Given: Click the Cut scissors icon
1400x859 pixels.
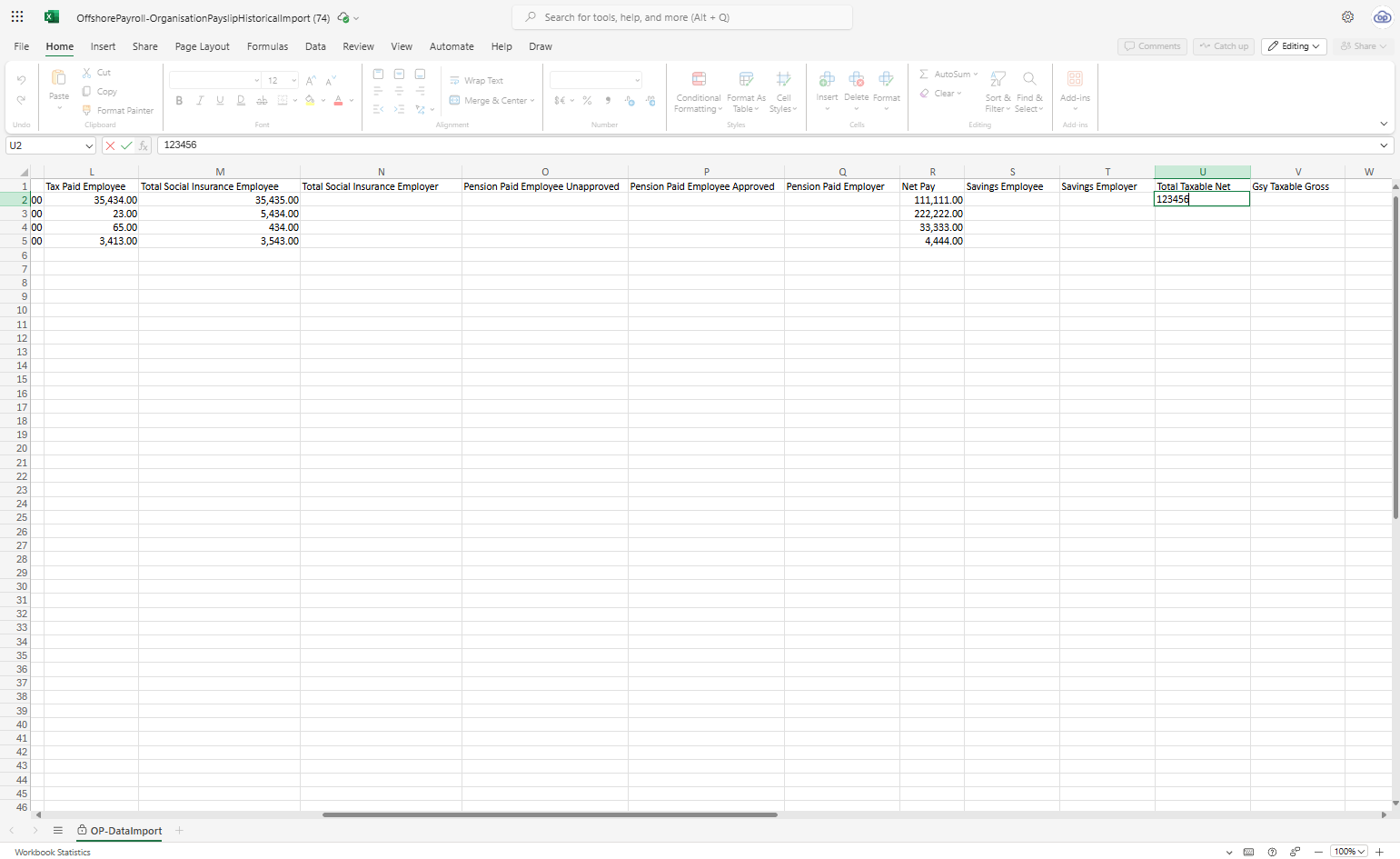Looking at the screenshot, I should pyautogui.click(x=87, y=72).
